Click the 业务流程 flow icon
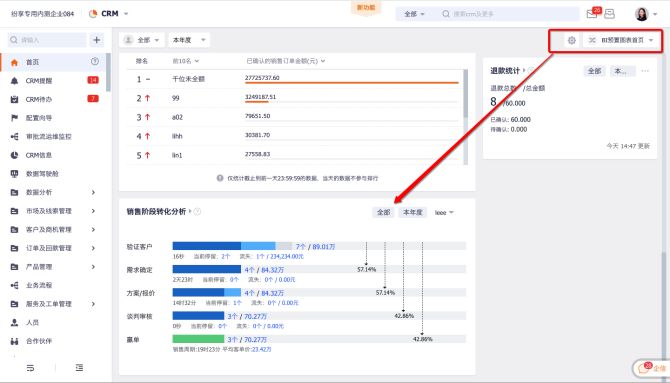The width and height of the screenshot is (670, 383). click(15, 285)
